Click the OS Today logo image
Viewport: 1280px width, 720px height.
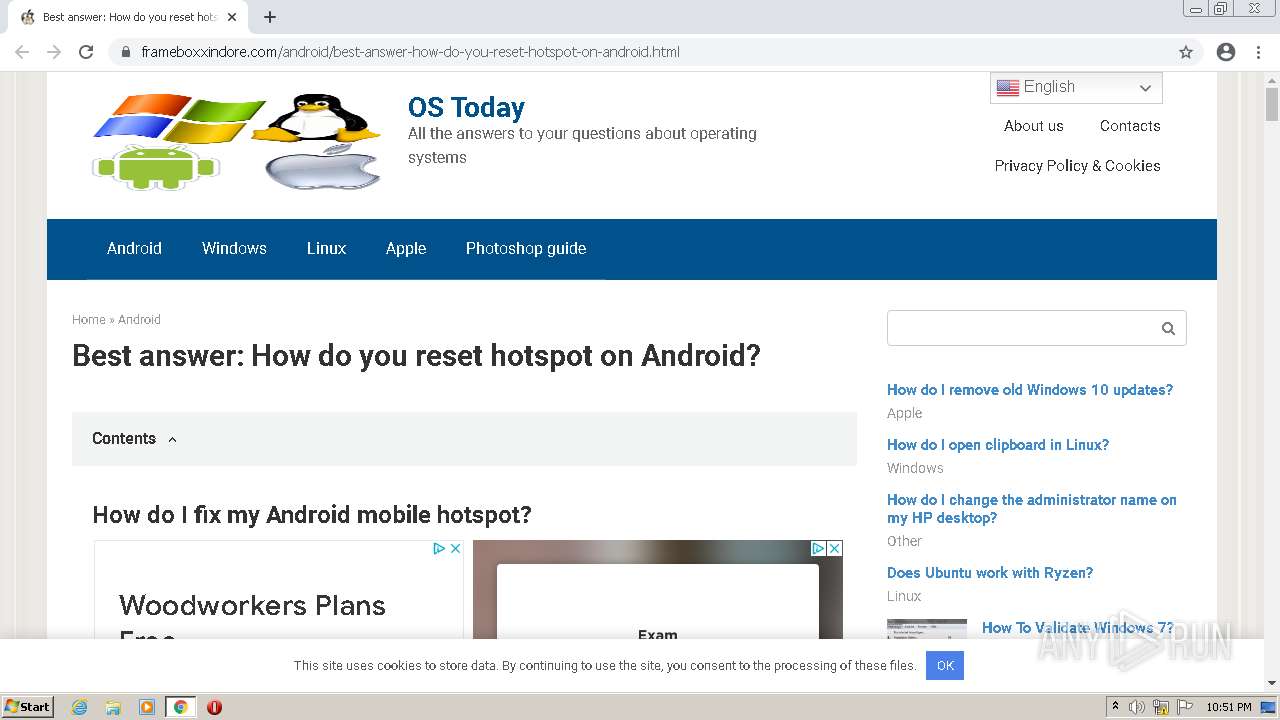237,142
